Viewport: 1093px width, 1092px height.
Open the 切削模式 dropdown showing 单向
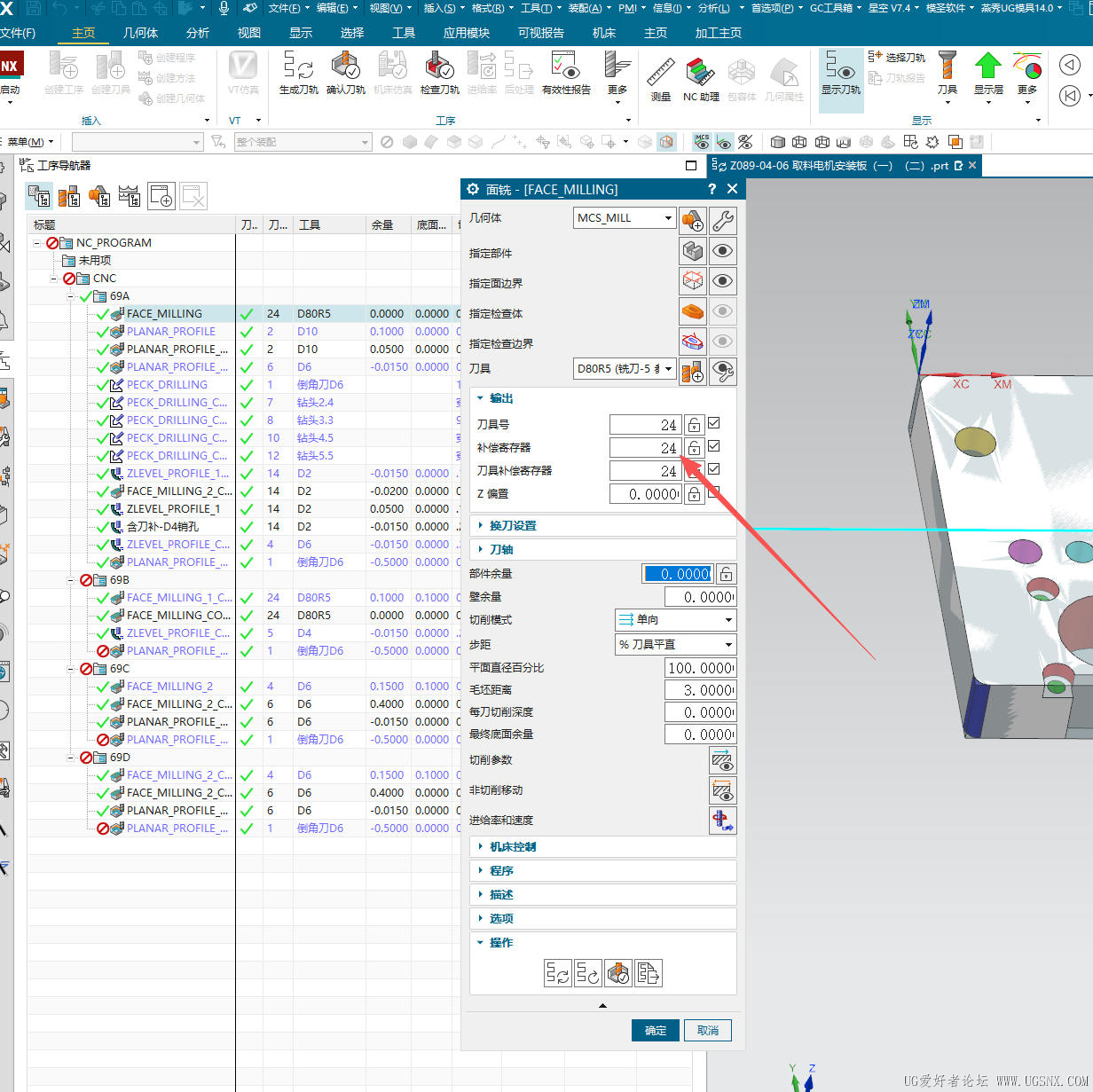click(x=676, y=620)
